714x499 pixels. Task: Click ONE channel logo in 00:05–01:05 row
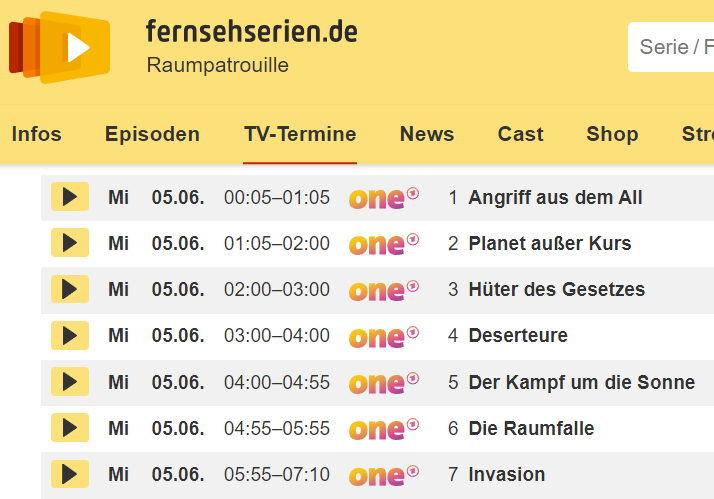(383, 197)
